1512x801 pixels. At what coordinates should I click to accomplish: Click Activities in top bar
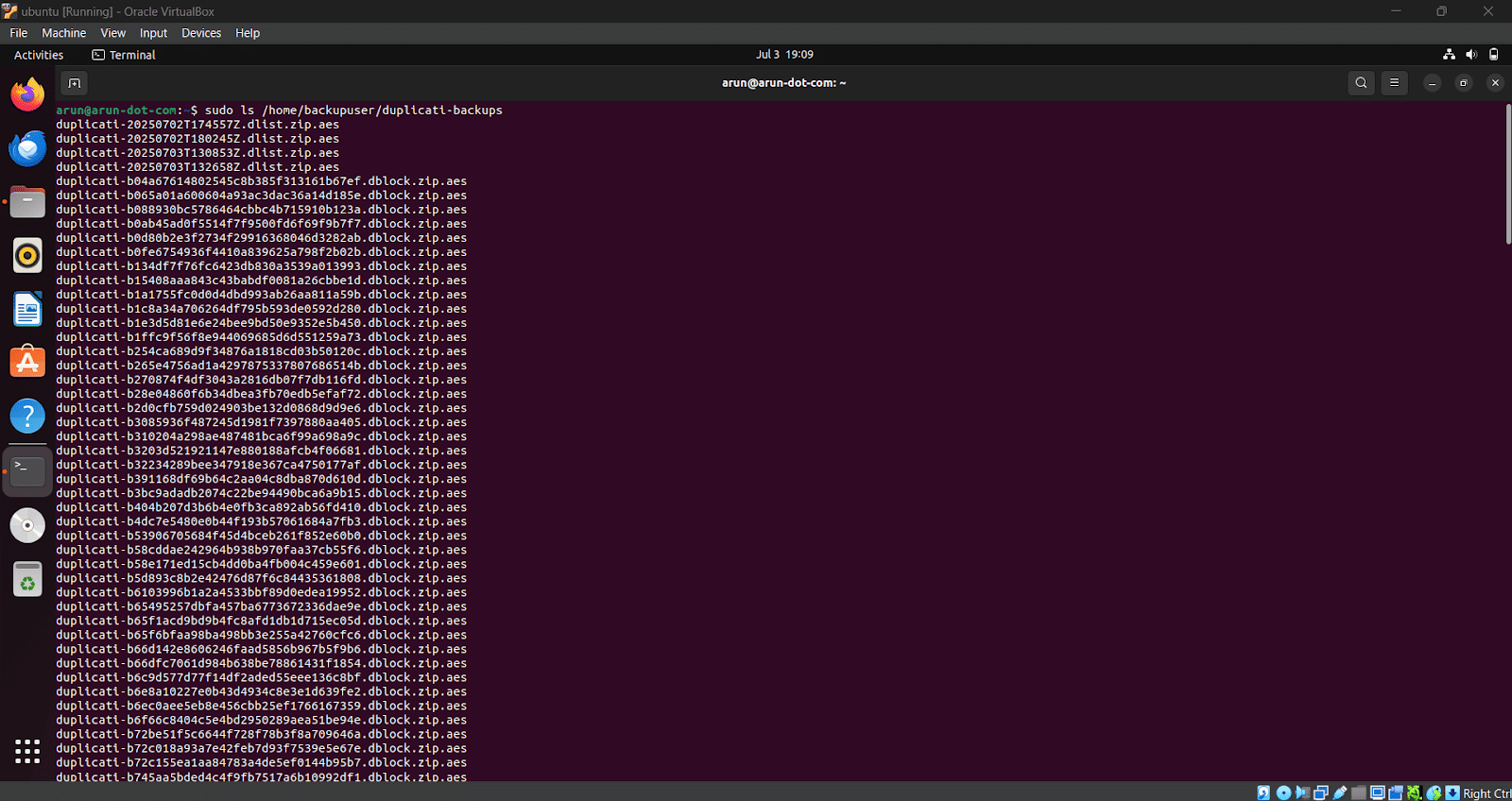click(39, 55)
